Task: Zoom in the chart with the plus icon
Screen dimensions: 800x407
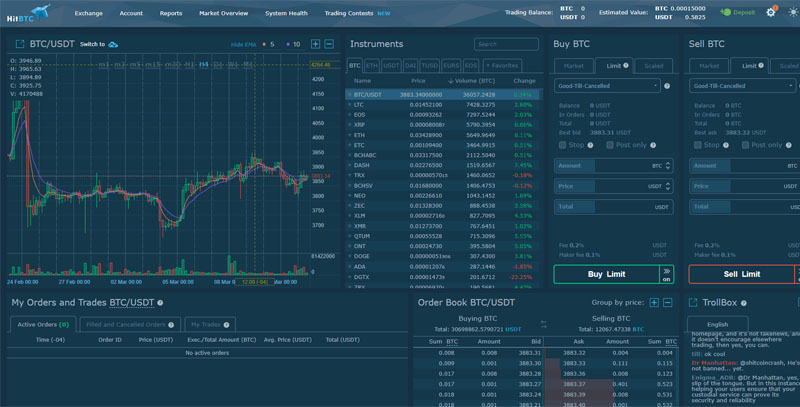Action: (x=315, y=44)
